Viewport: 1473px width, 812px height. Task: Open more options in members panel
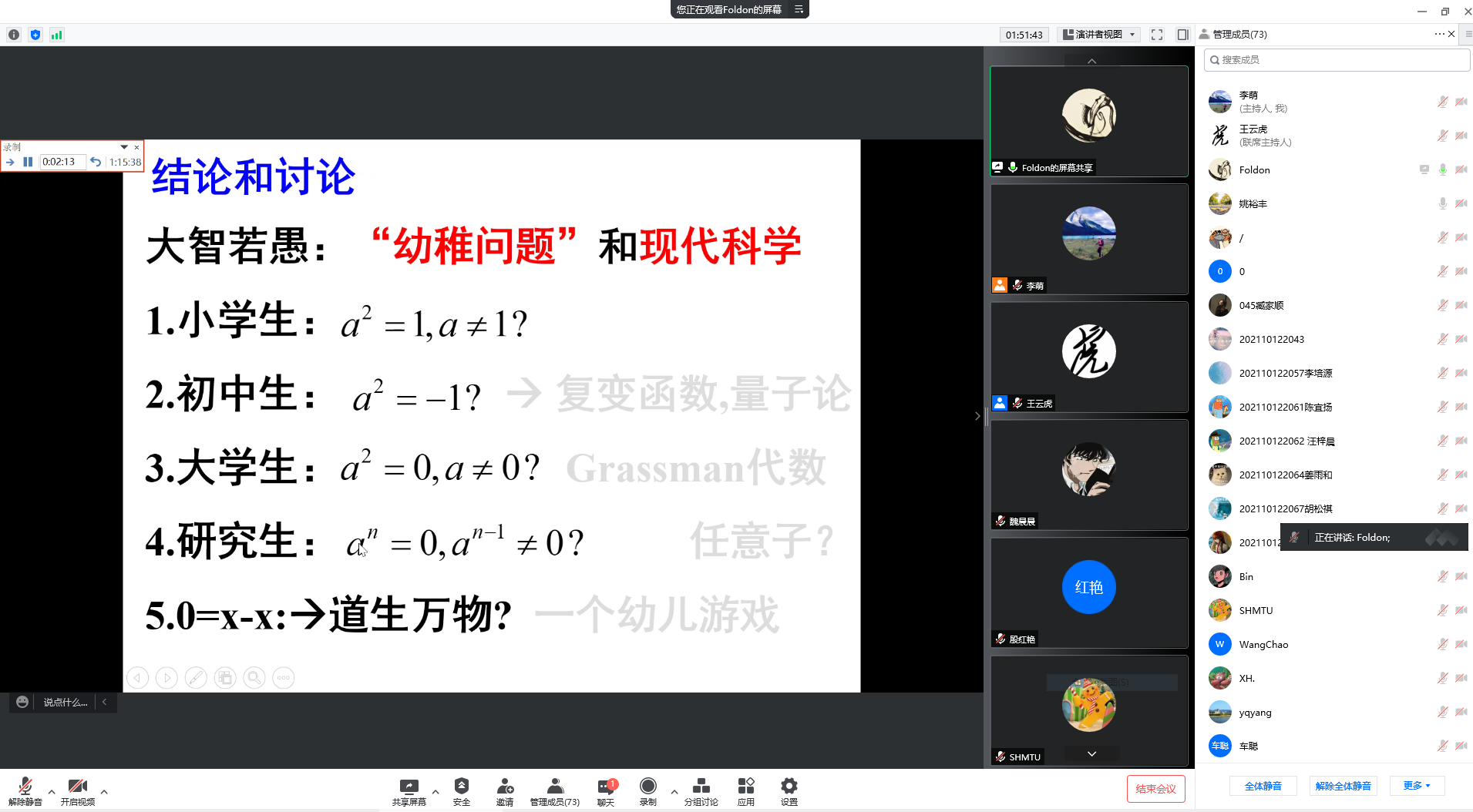coord(1439,34)
